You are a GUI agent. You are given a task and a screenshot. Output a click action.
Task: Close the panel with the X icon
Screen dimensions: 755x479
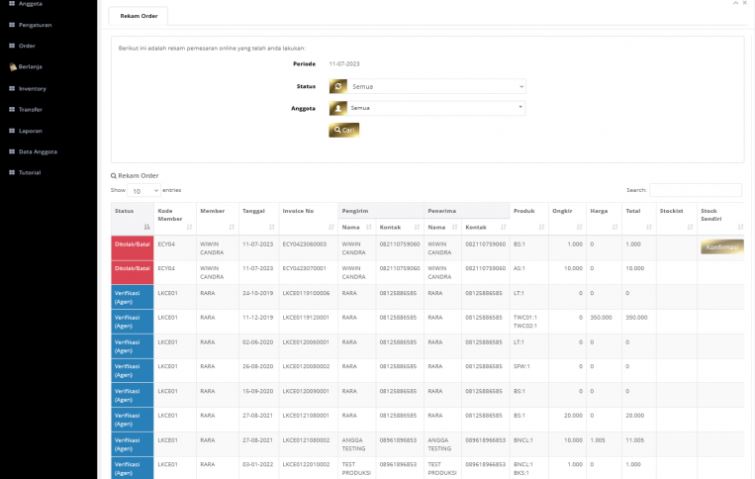pos(745,4)
